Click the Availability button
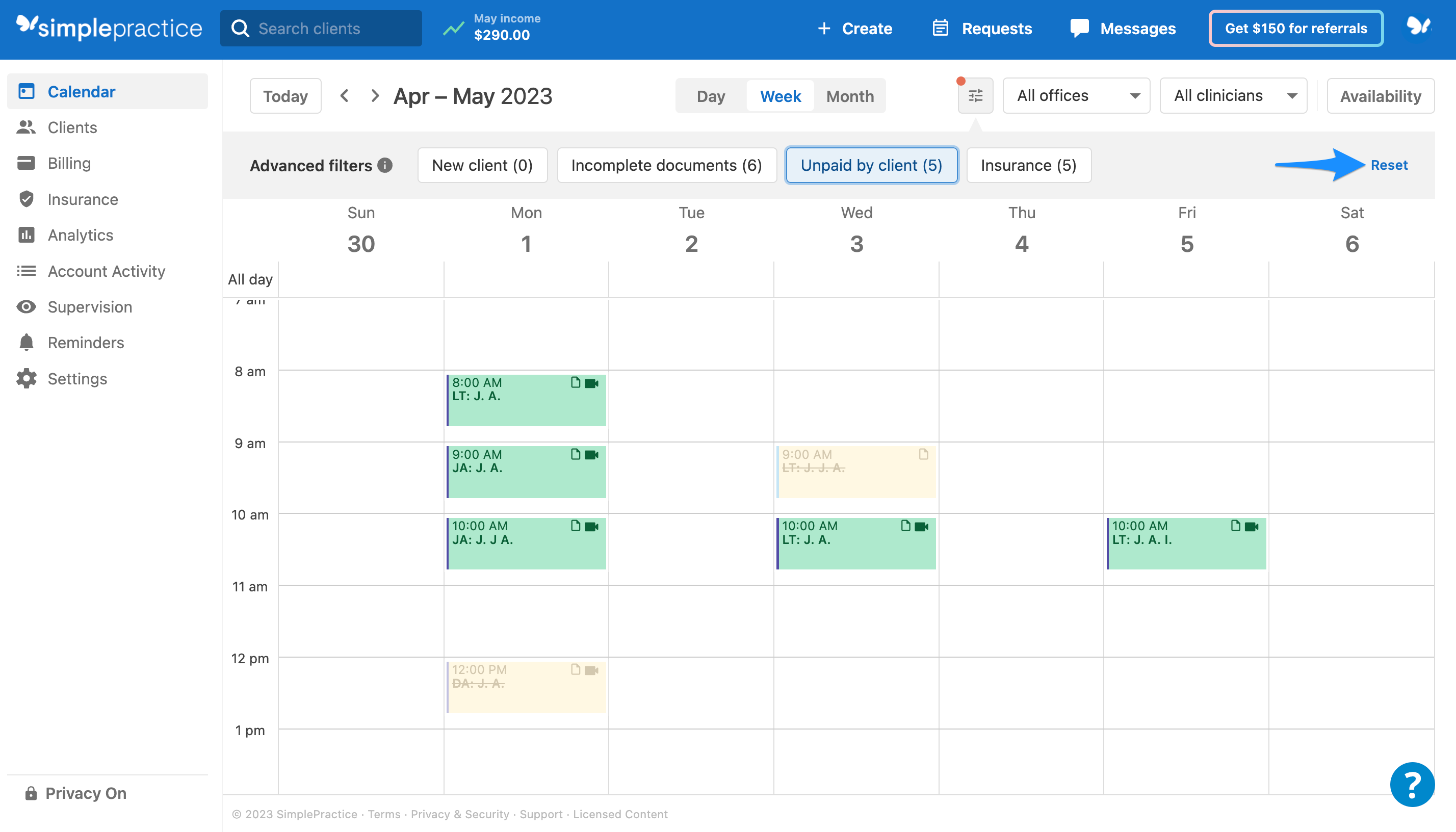This screenshot has width=1456, height=832. [x=1381, y=95]
